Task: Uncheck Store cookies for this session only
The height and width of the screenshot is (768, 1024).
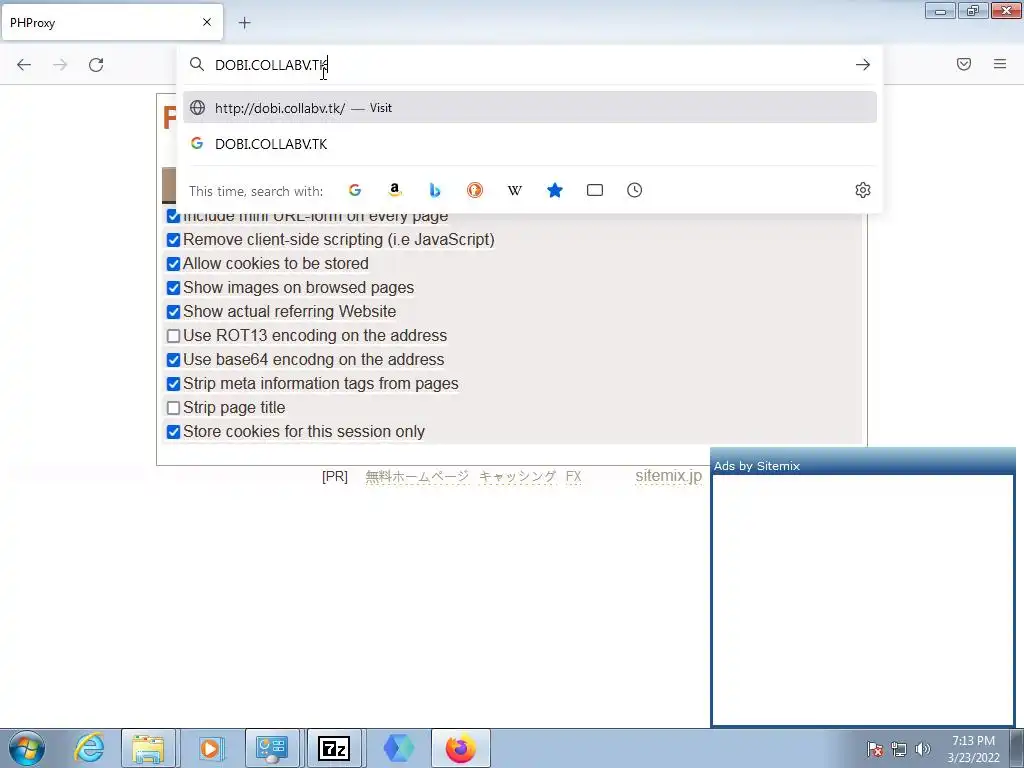Action: [173, 432]
